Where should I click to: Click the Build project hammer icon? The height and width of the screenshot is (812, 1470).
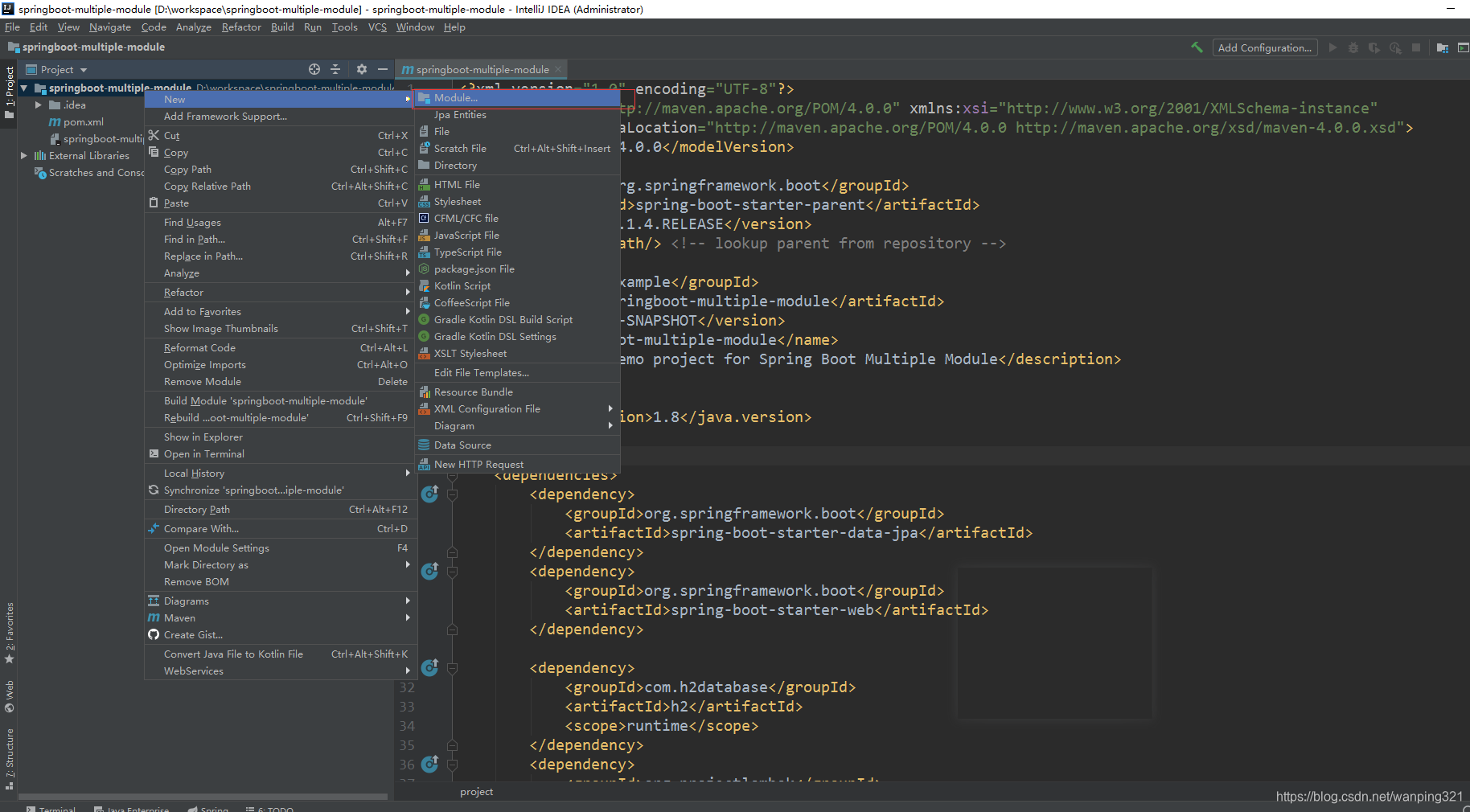(1197, 47)
